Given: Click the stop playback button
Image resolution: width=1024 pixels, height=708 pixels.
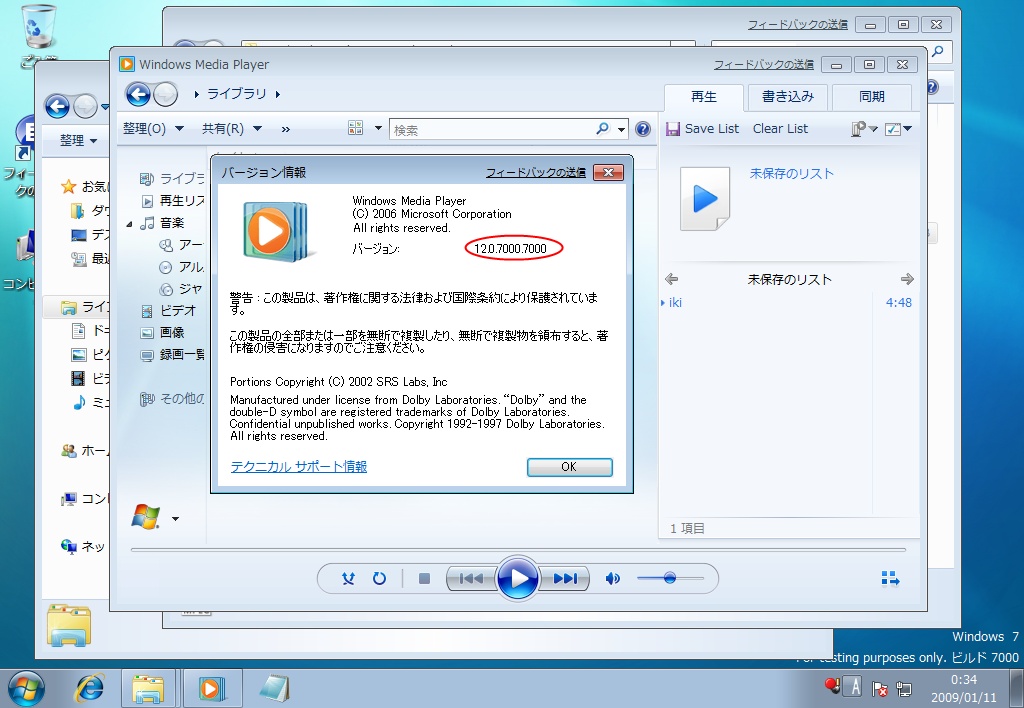Looking at the screenshot, I should coord(424,578).
